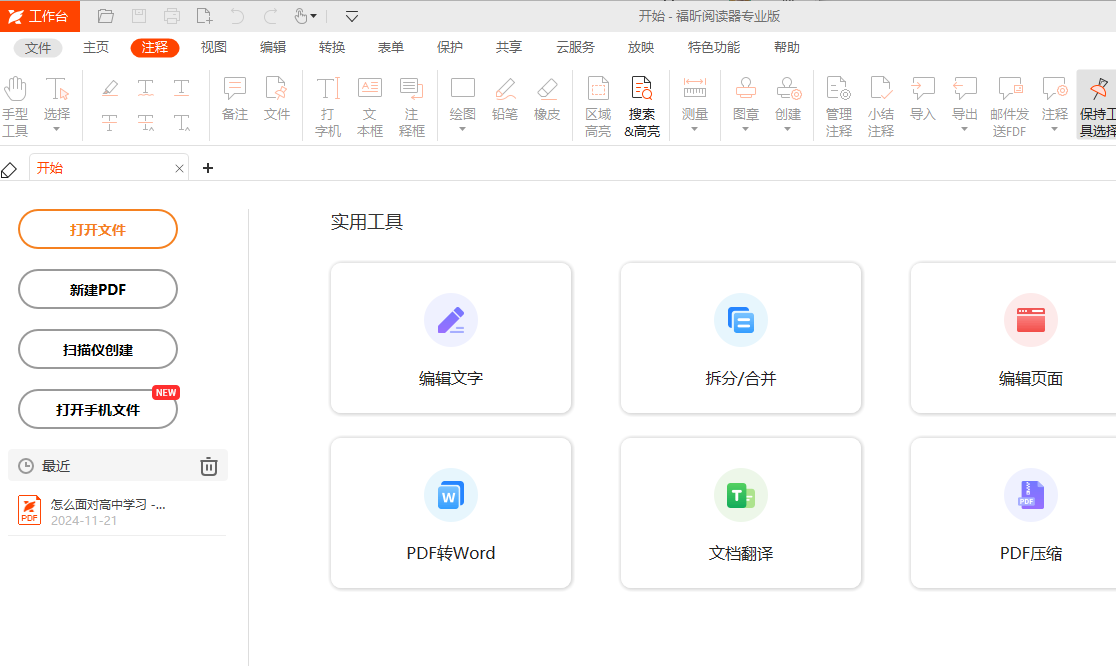The height and width of the screenshot is (666, 1116).
Task: Open the 文件 menu
Action: [x=38, y=47]
